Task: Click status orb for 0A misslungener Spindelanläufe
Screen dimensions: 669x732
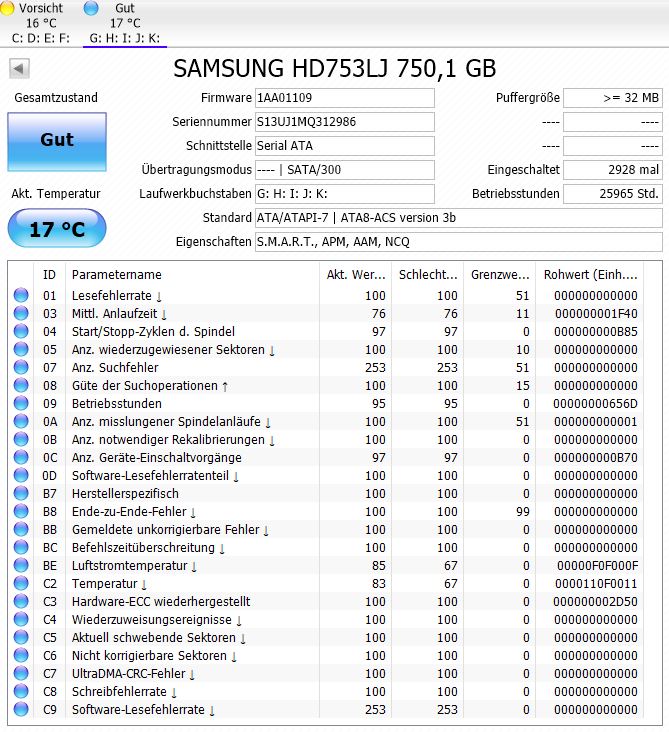Action: [x=21, y=421]
